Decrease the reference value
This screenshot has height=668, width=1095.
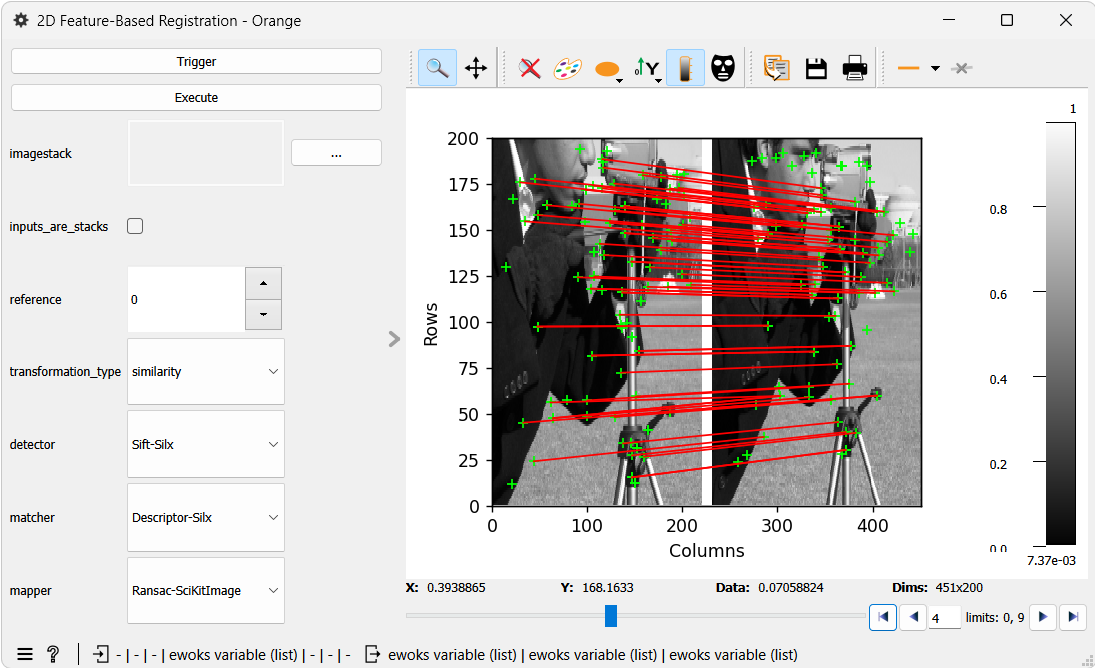click(263, 314)
